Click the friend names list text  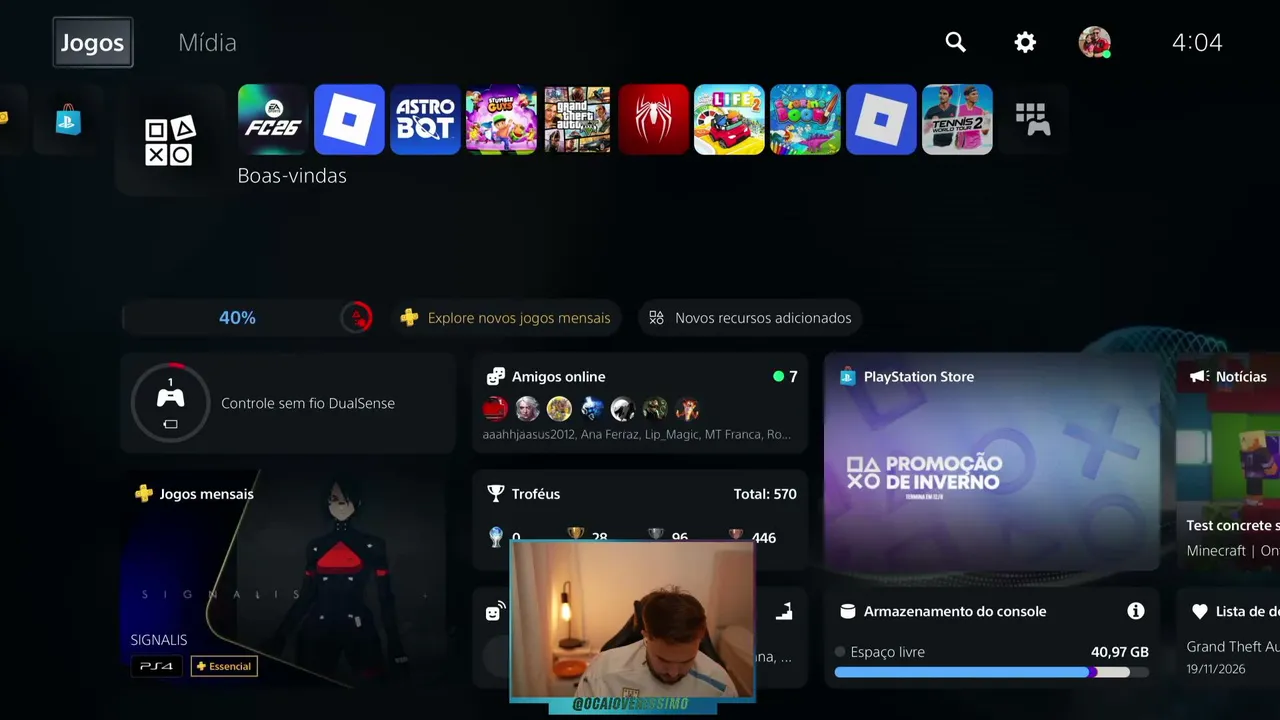point(637,435)
